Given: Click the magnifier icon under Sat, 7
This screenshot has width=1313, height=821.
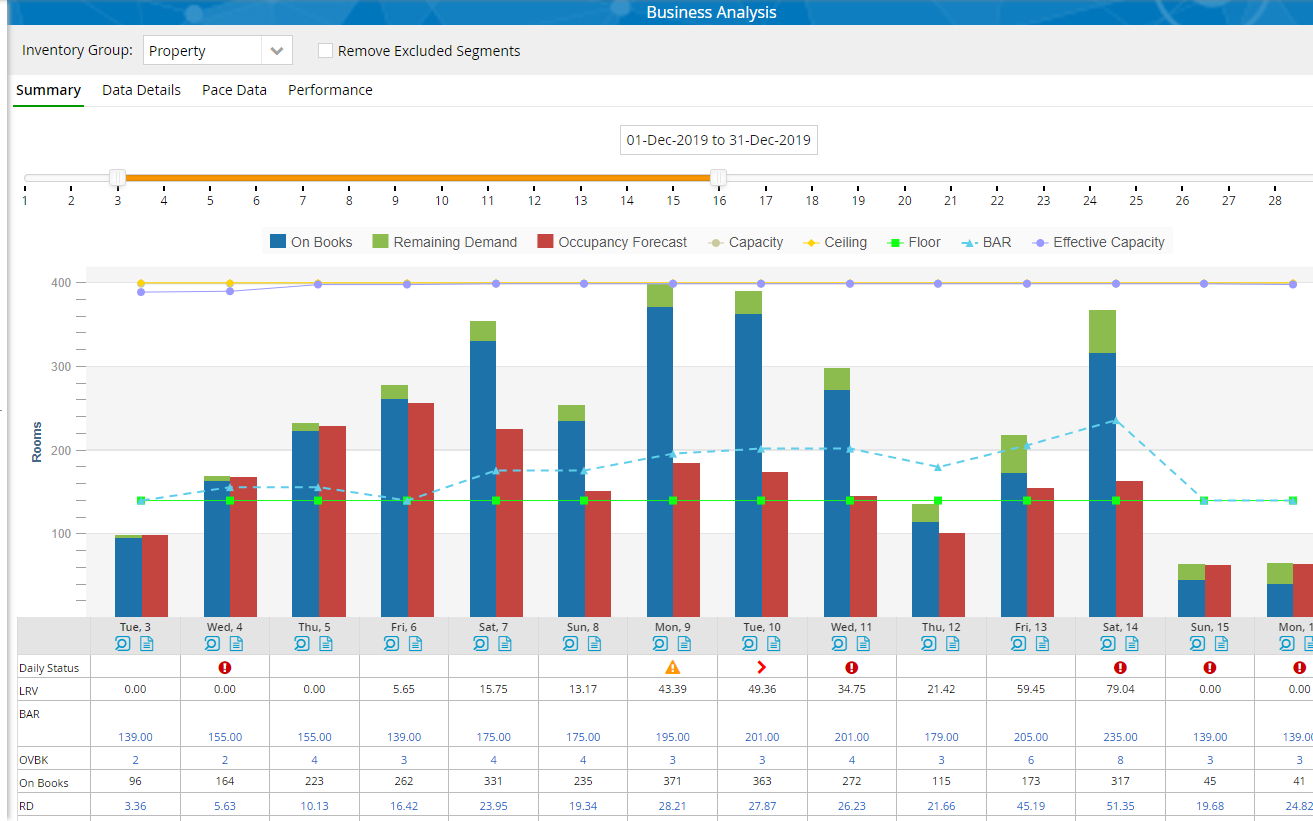Looking at the screenshot, I should click(x=481, y=644).
